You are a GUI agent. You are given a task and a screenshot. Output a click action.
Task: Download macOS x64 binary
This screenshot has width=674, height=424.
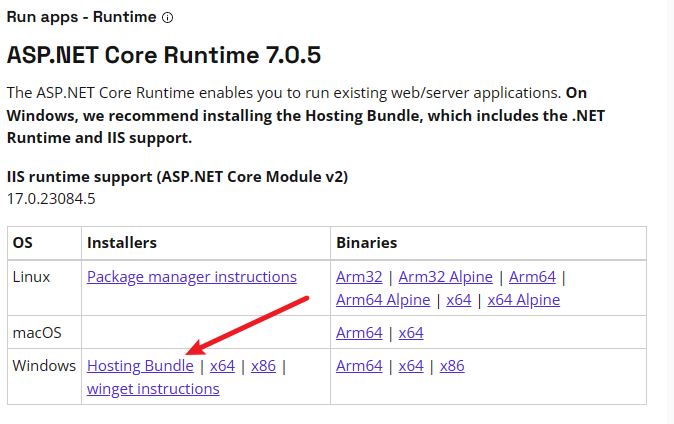click(x=411, y=333)
